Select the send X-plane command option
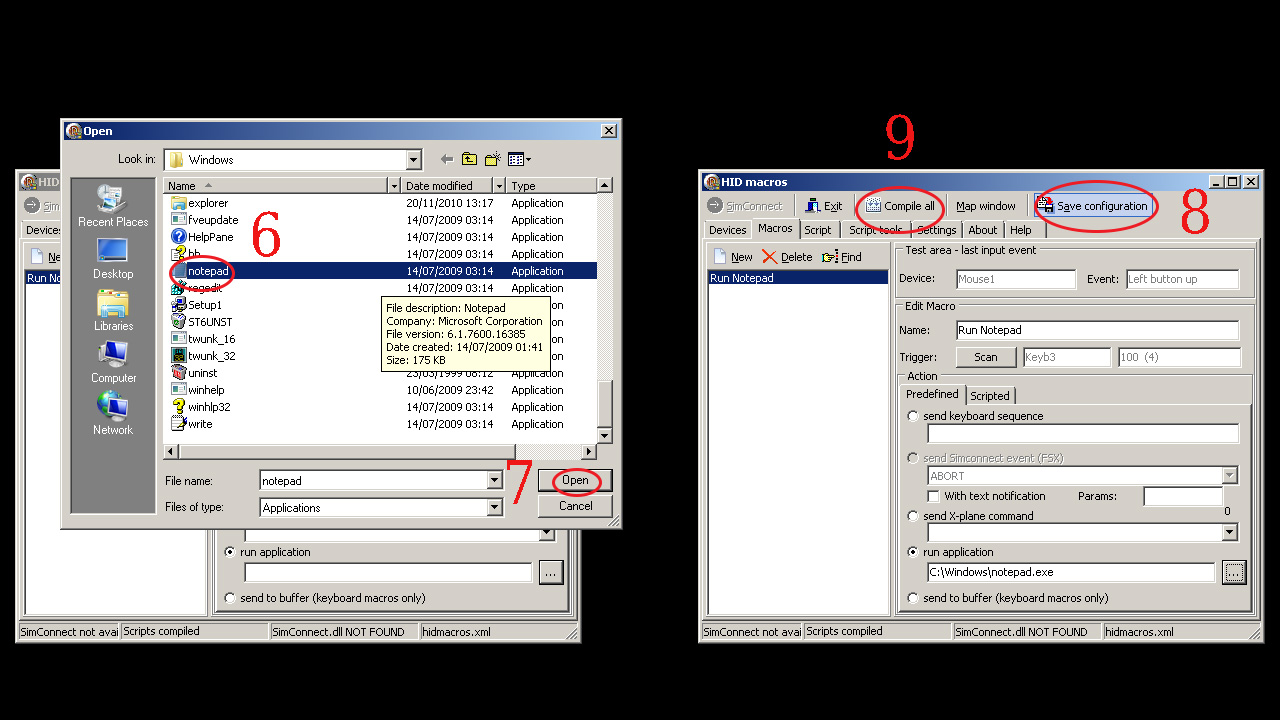Screen dimensions: 1280x720 pos(913,516)
